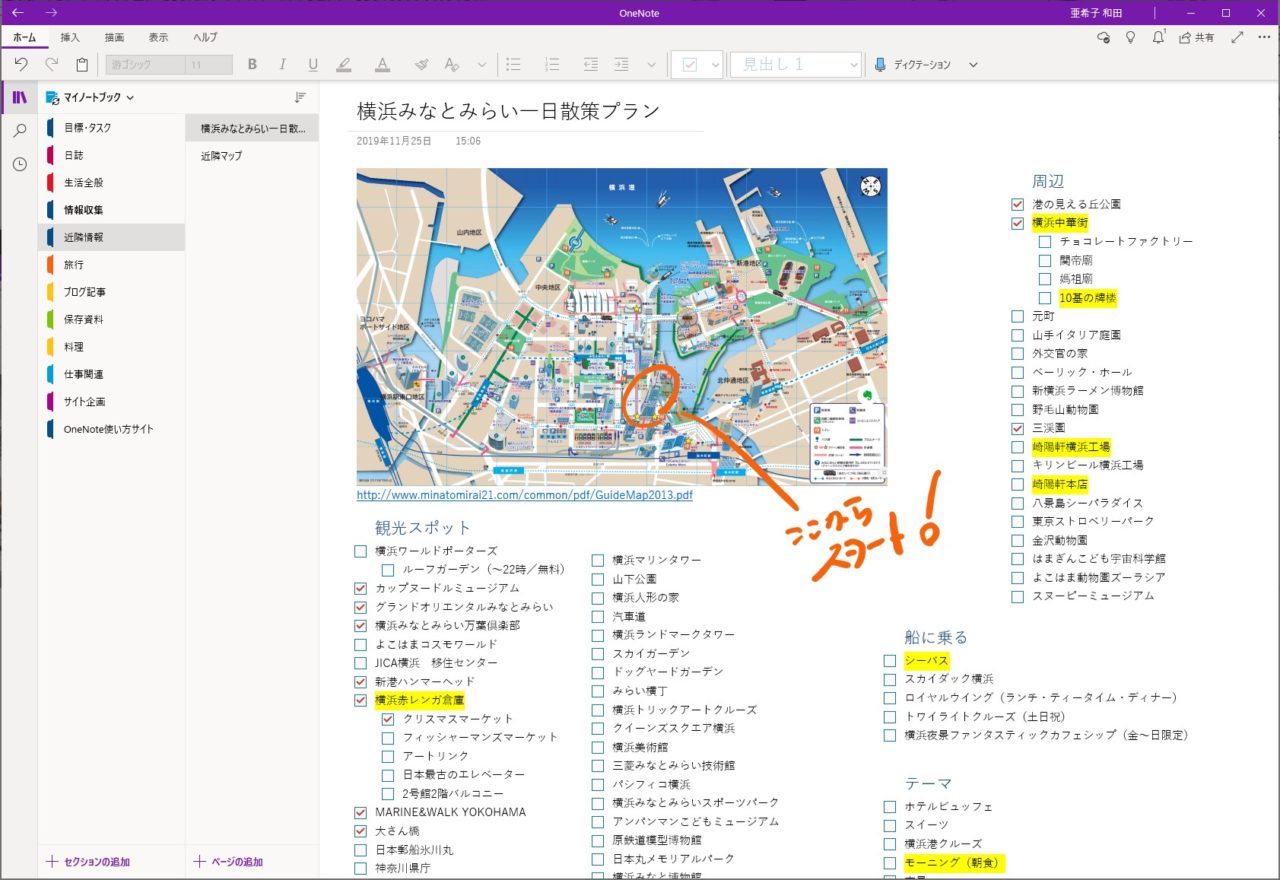
Task: Open the 描画 ribbon tab
Action: (x=114, y=37)
